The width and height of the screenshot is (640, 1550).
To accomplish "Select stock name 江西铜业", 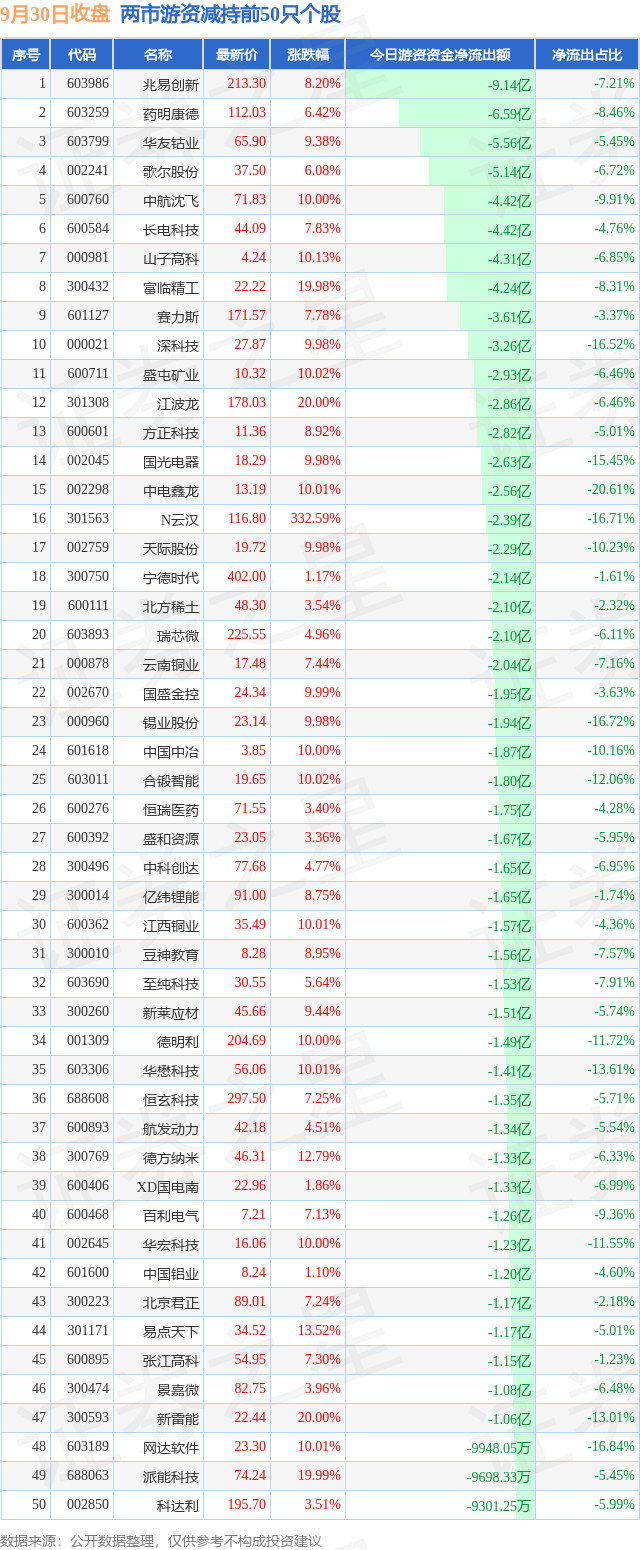I will pyautogui.click(x=171, y=926).
